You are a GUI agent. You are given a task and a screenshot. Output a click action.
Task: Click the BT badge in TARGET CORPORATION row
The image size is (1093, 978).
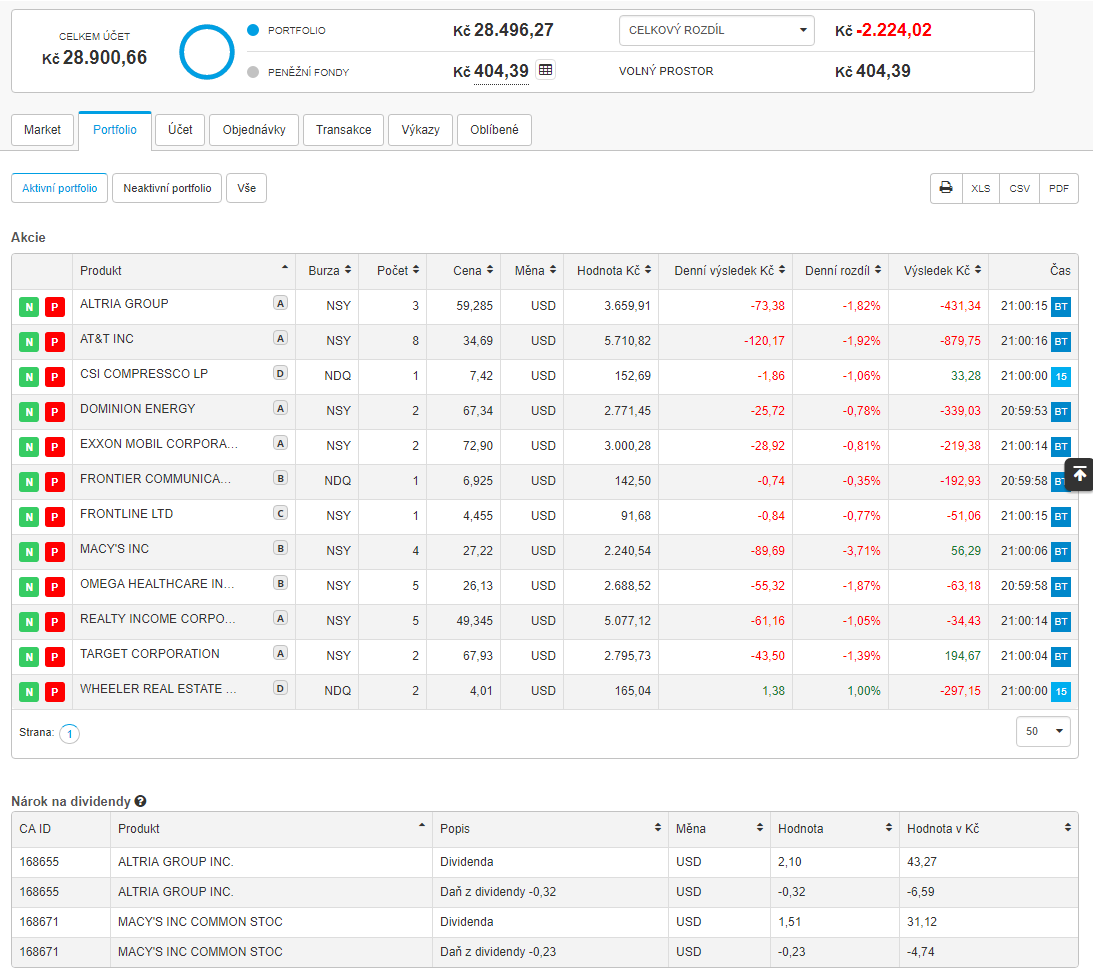1060,656
